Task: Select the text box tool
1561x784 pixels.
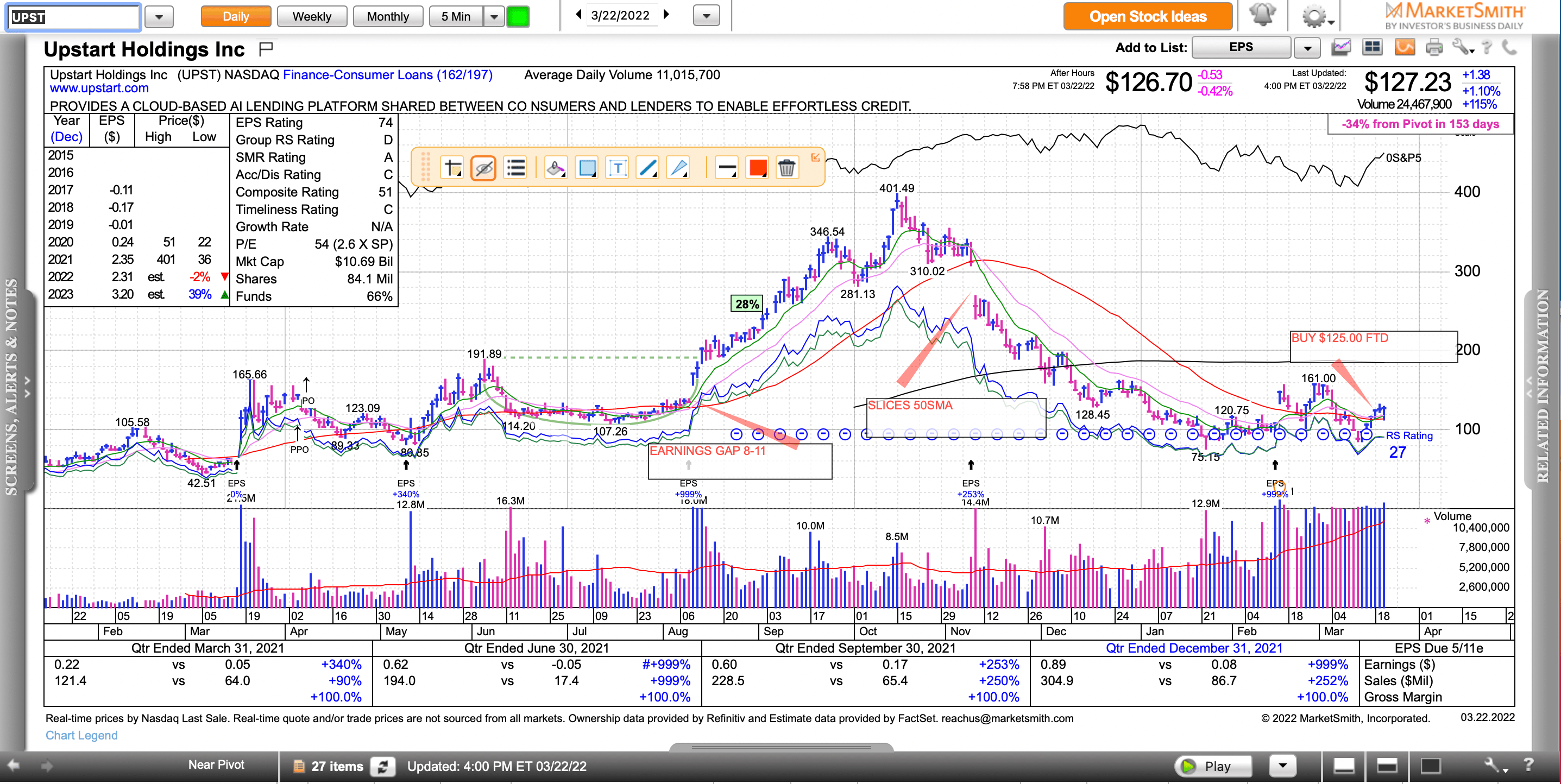Action: tap(618, 168)
